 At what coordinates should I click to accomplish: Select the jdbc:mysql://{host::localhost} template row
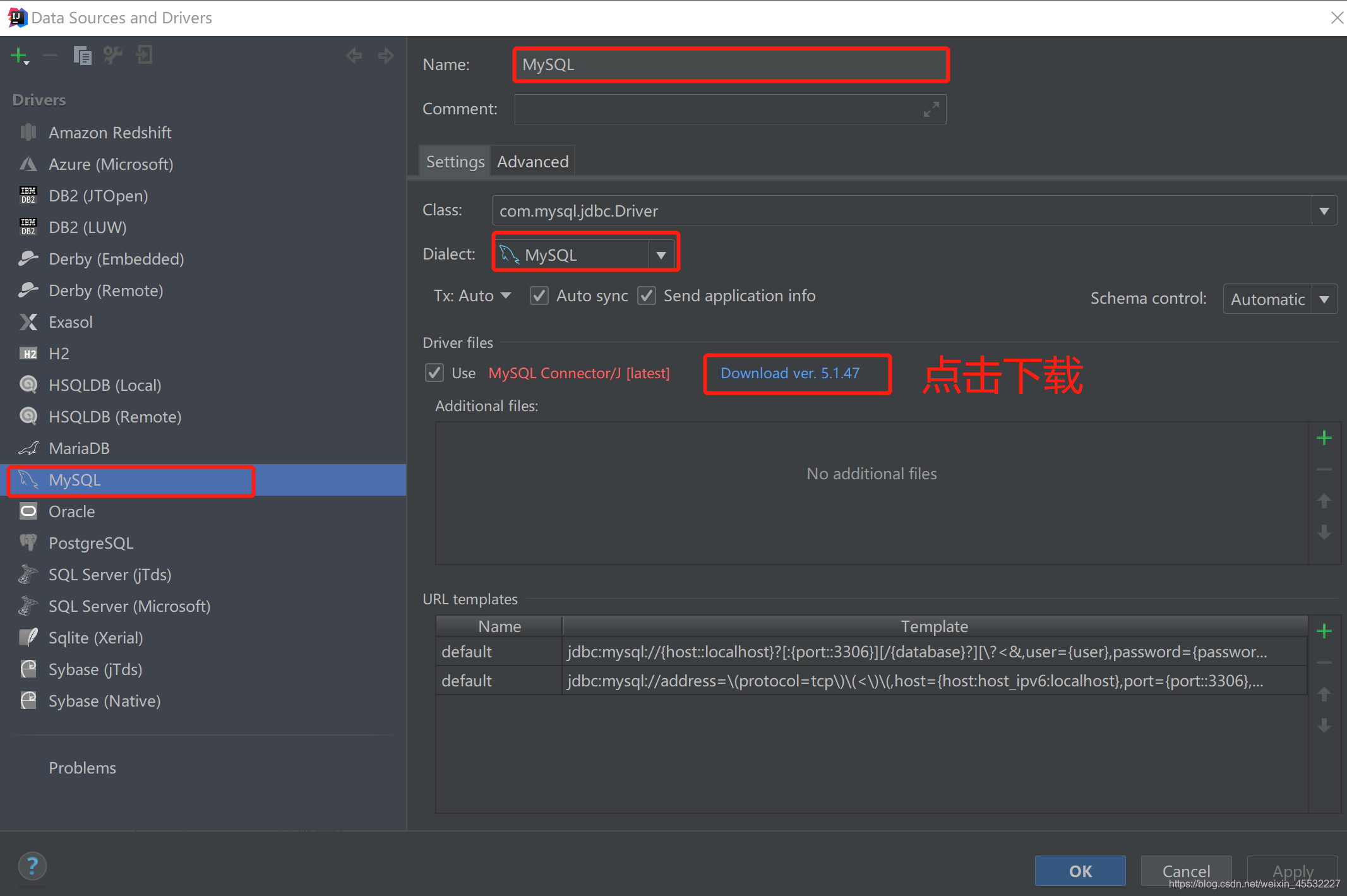point(871,652)
